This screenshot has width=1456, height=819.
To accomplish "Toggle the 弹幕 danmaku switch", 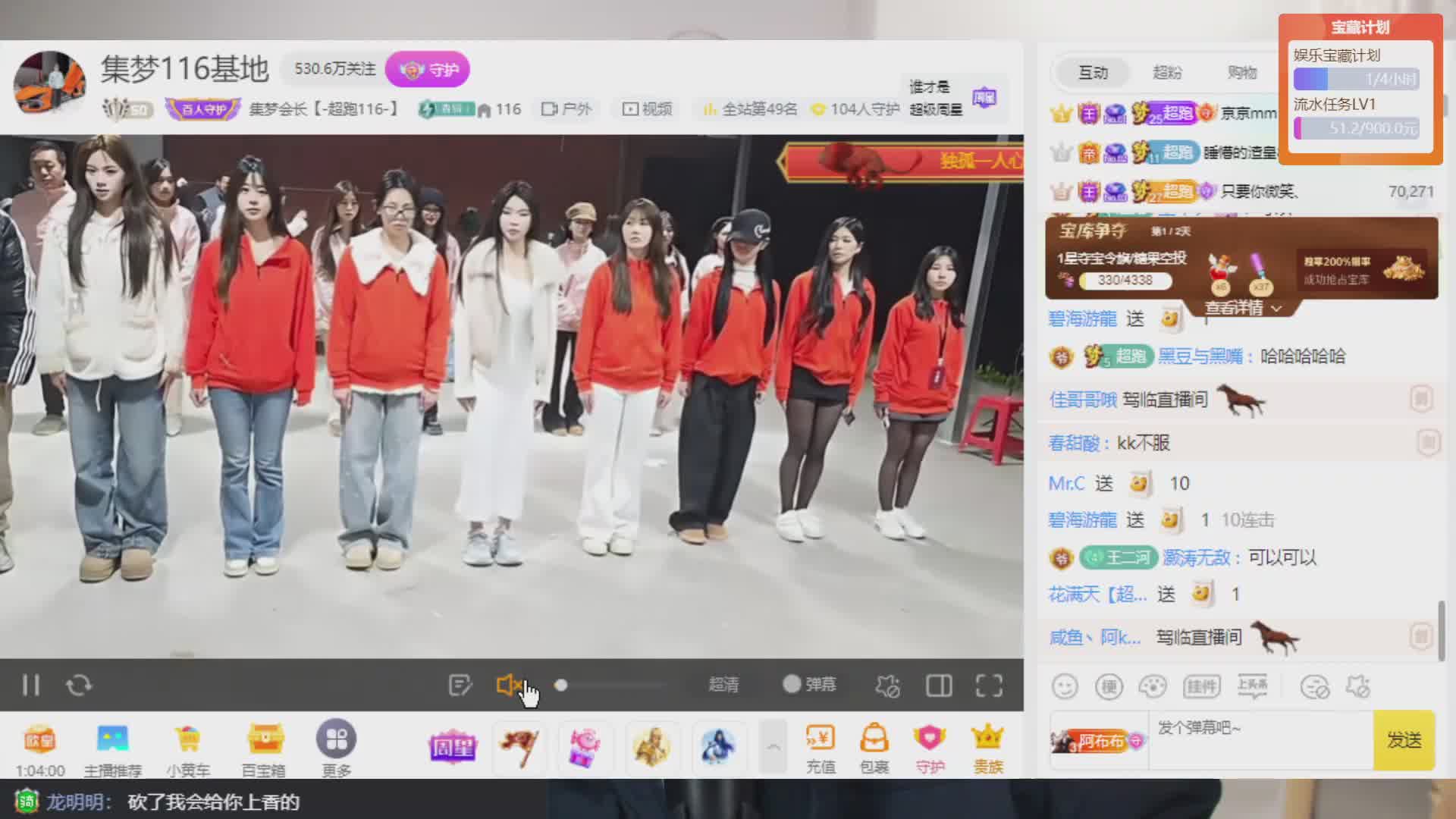I will point(793,684).
